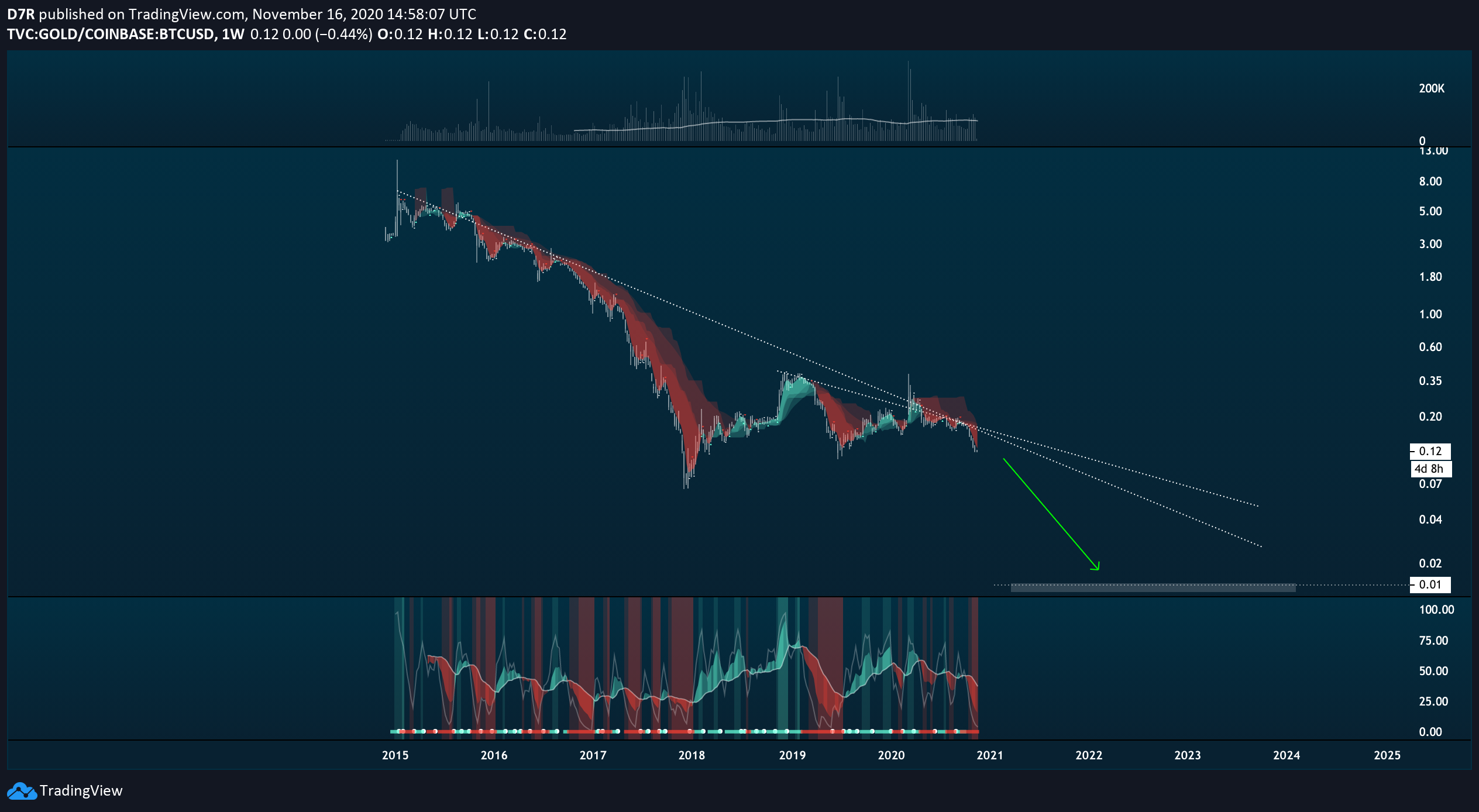The image size is (1479, 812).
Task: Click the 4d 8h countdown label
Action: (x=1430, y=469)
